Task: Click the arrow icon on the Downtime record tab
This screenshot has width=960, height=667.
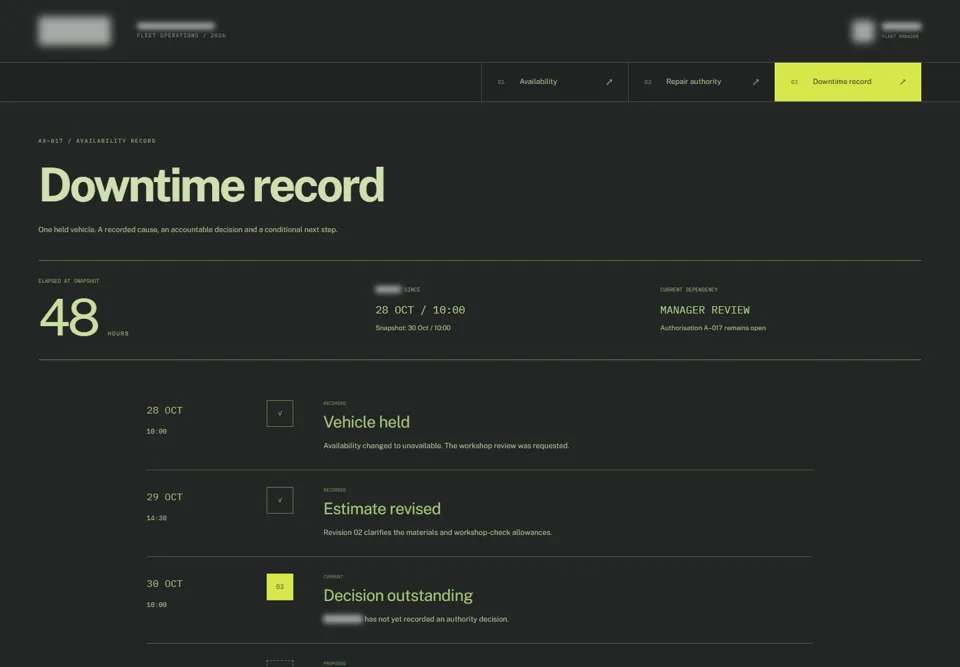Action: click(902, 82)
